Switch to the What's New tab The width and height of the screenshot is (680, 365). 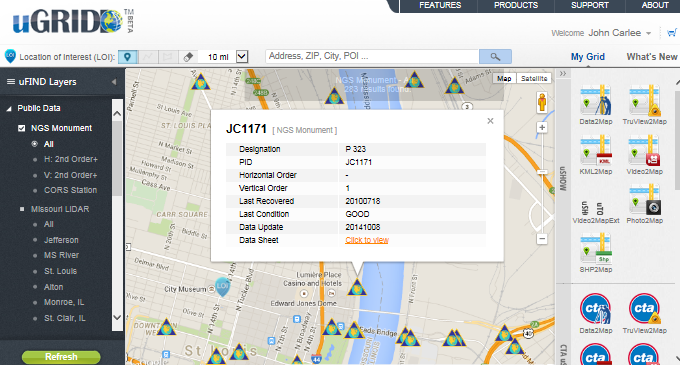pyautogui.click(x=652, y=57)
